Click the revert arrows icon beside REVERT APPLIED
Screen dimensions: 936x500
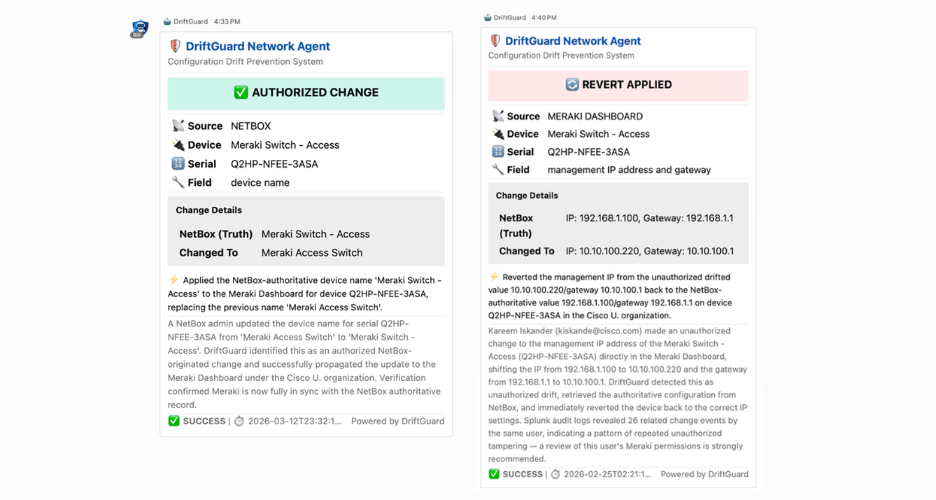[x=572, y=85]
